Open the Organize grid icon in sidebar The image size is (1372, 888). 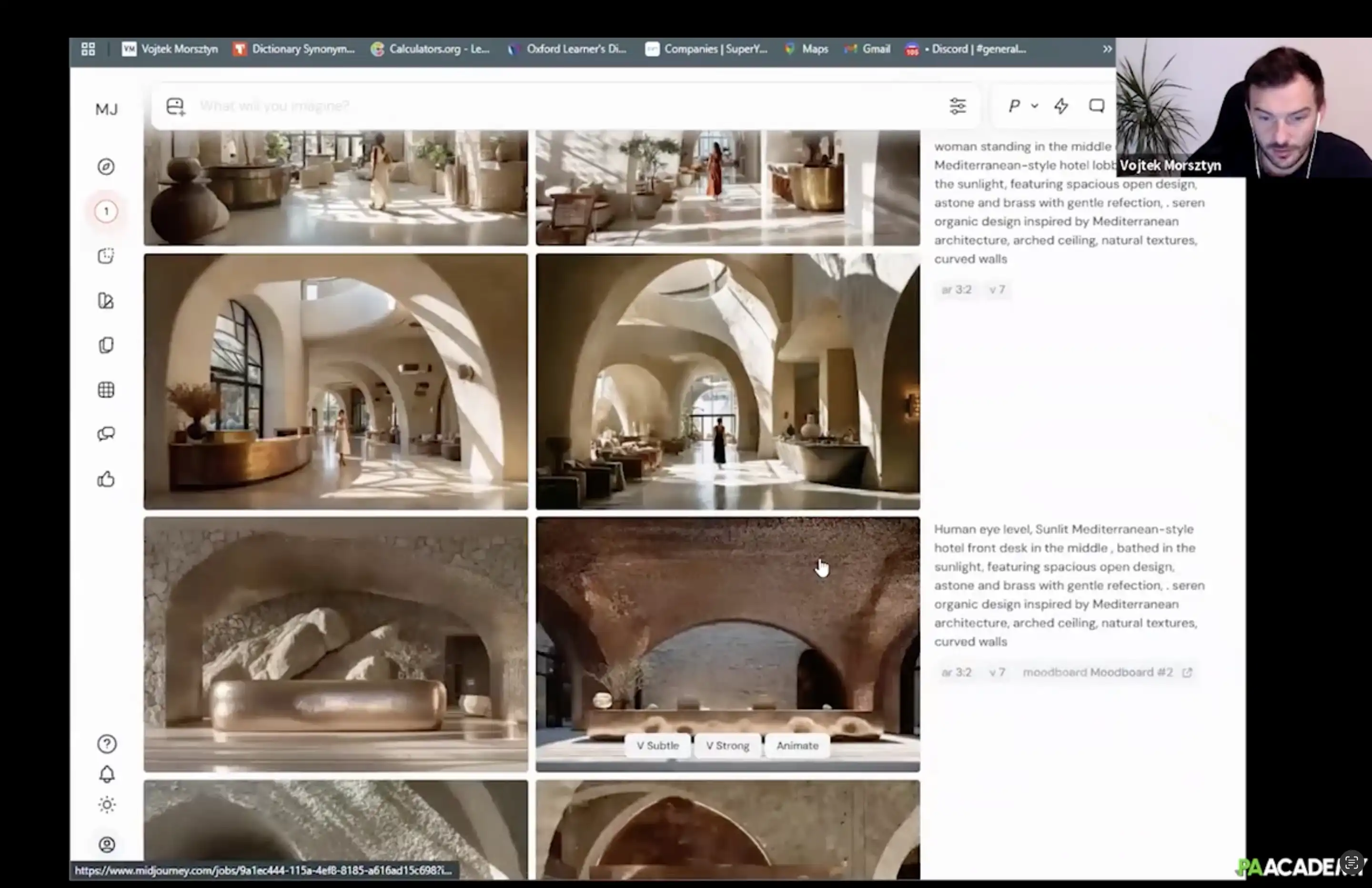coord(106,390)
